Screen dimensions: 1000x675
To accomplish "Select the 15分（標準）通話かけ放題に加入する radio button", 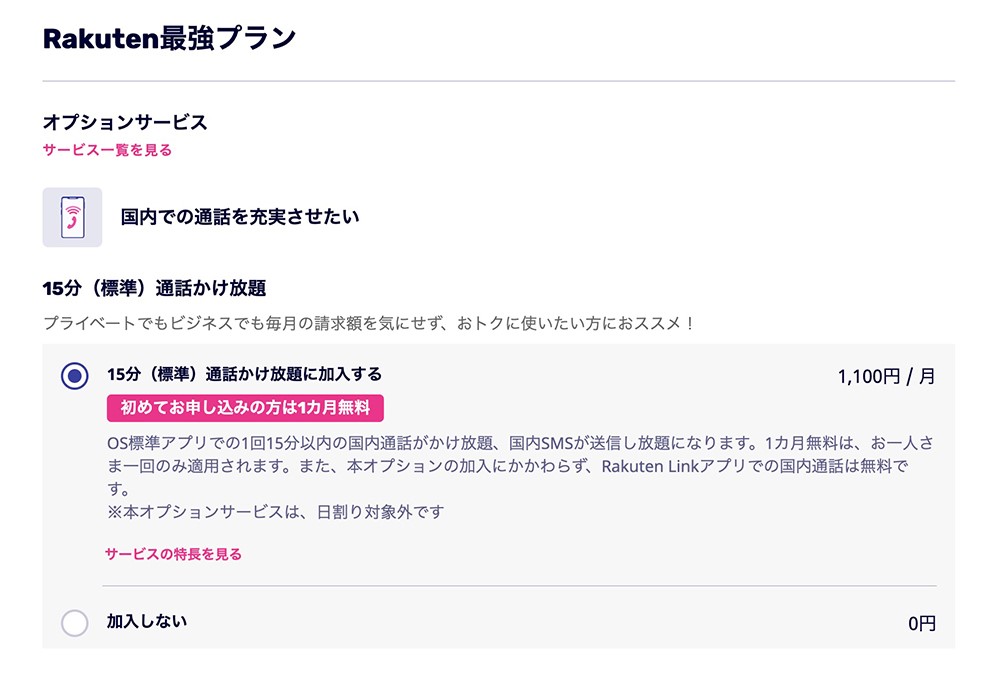I will click(75, 376).
